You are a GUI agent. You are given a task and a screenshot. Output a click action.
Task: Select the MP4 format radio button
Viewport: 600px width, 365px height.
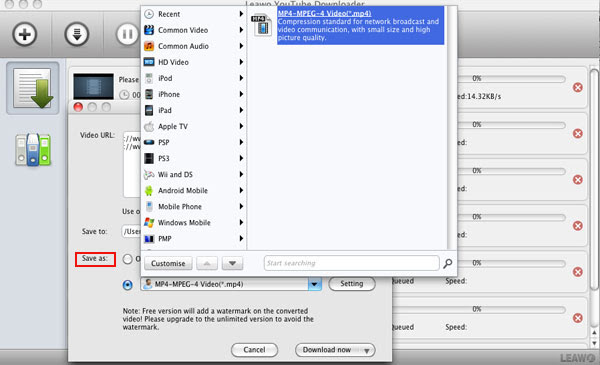127,285
